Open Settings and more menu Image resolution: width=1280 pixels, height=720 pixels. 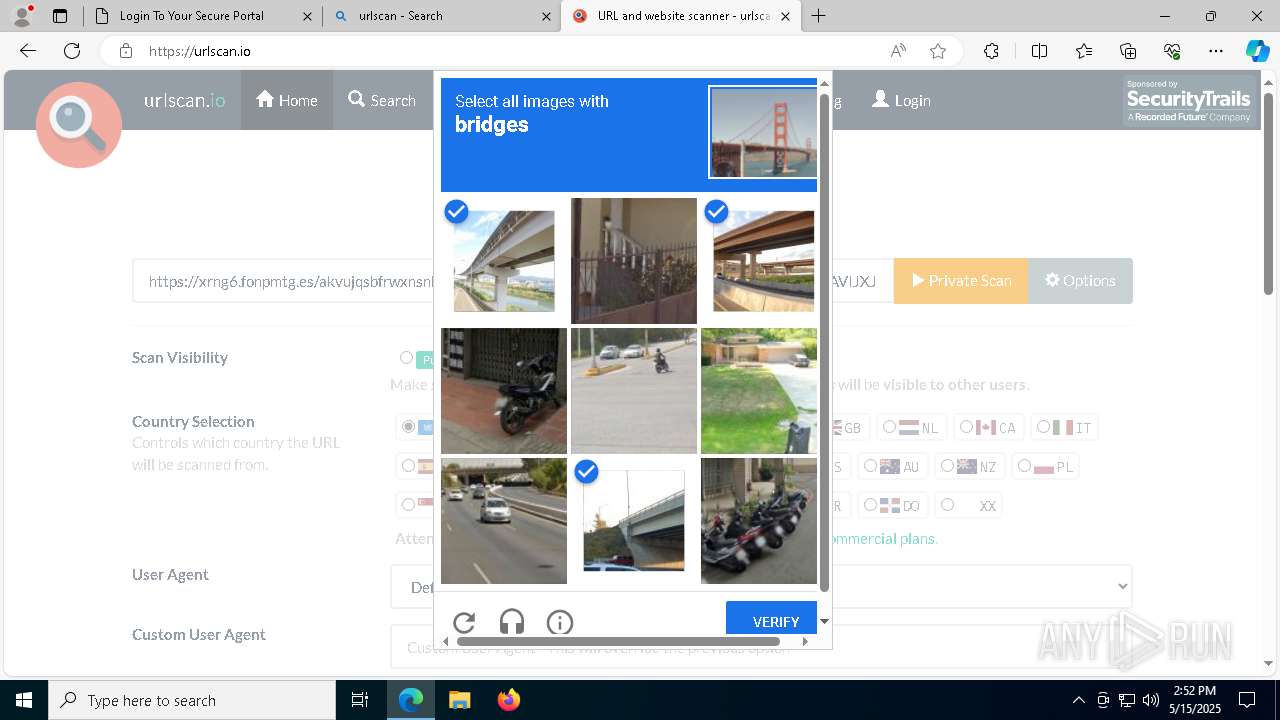(x=1216, y=51)
